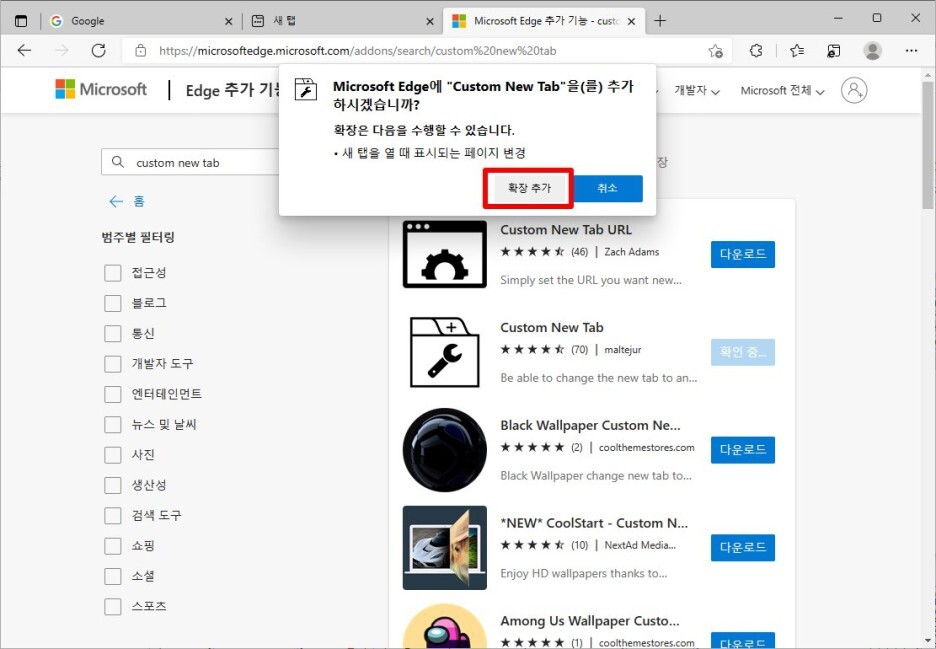Click the Microsoft logo

point(101,90)
